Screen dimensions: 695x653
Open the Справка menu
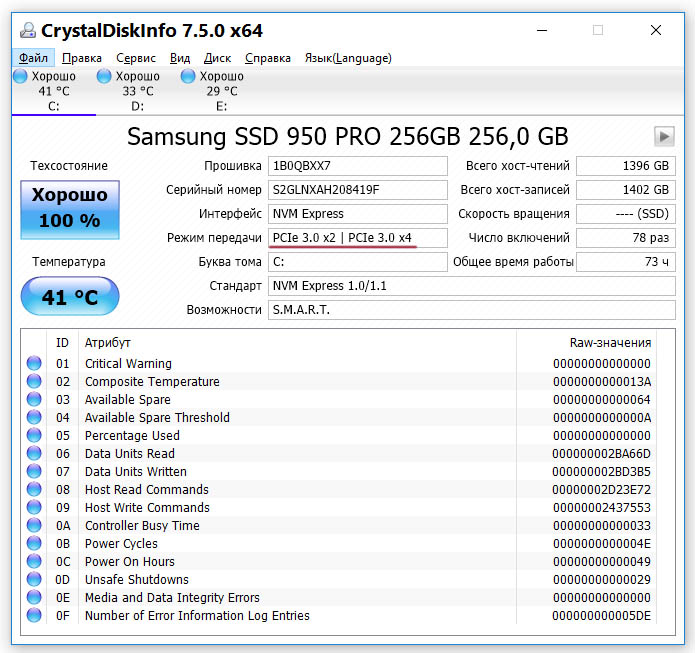pyautogui.click(x=268, y=58)
